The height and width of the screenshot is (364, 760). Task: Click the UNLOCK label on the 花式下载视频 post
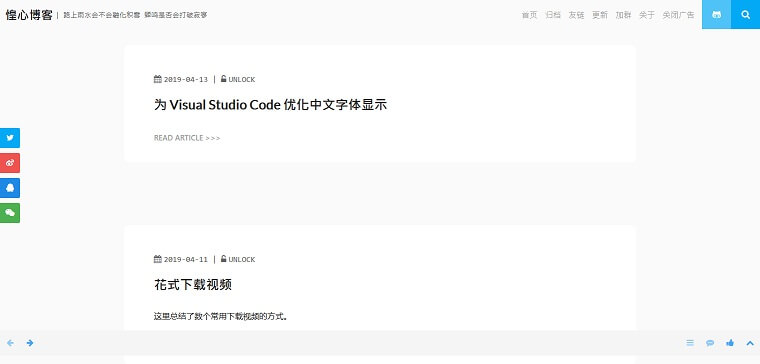[241, 259]
